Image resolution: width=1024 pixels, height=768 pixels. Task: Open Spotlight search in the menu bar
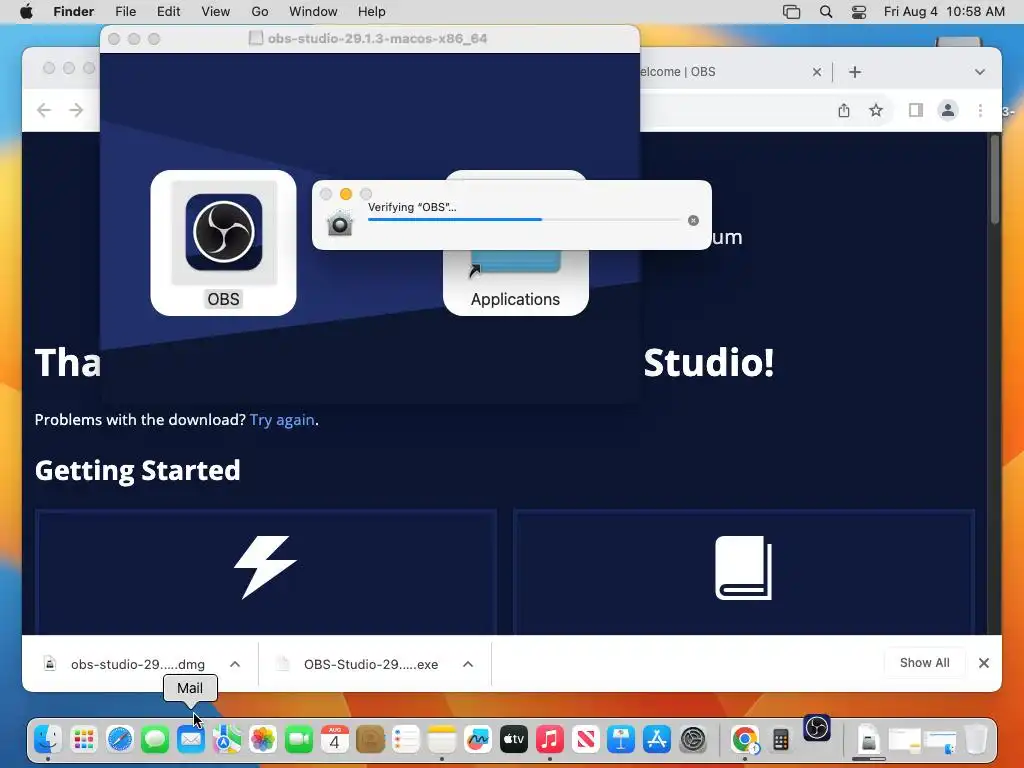(825, 12)
